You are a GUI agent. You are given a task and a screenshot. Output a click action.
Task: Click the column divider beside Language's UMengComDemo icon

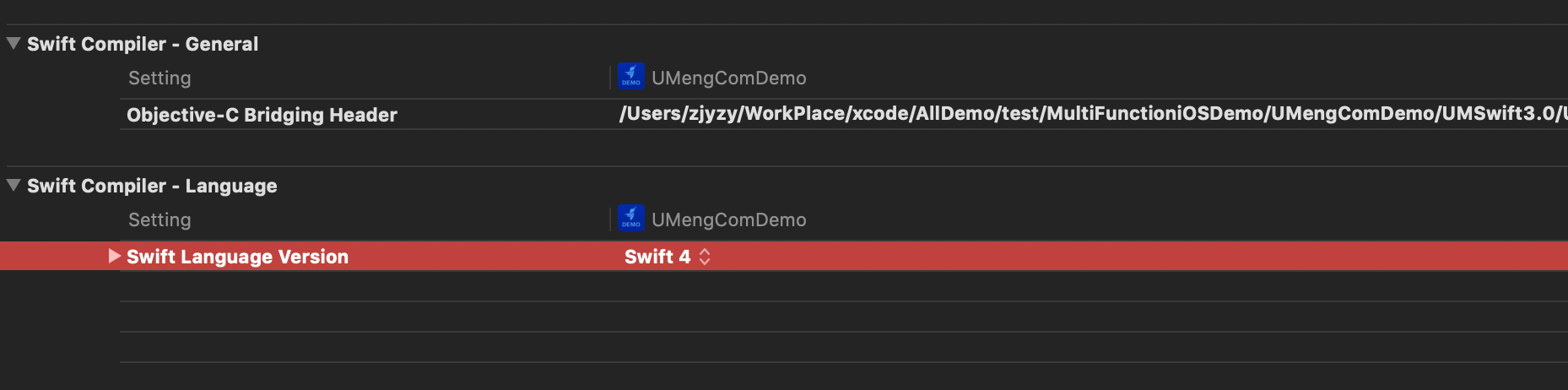pyautogui.click(x=610, y=219)
